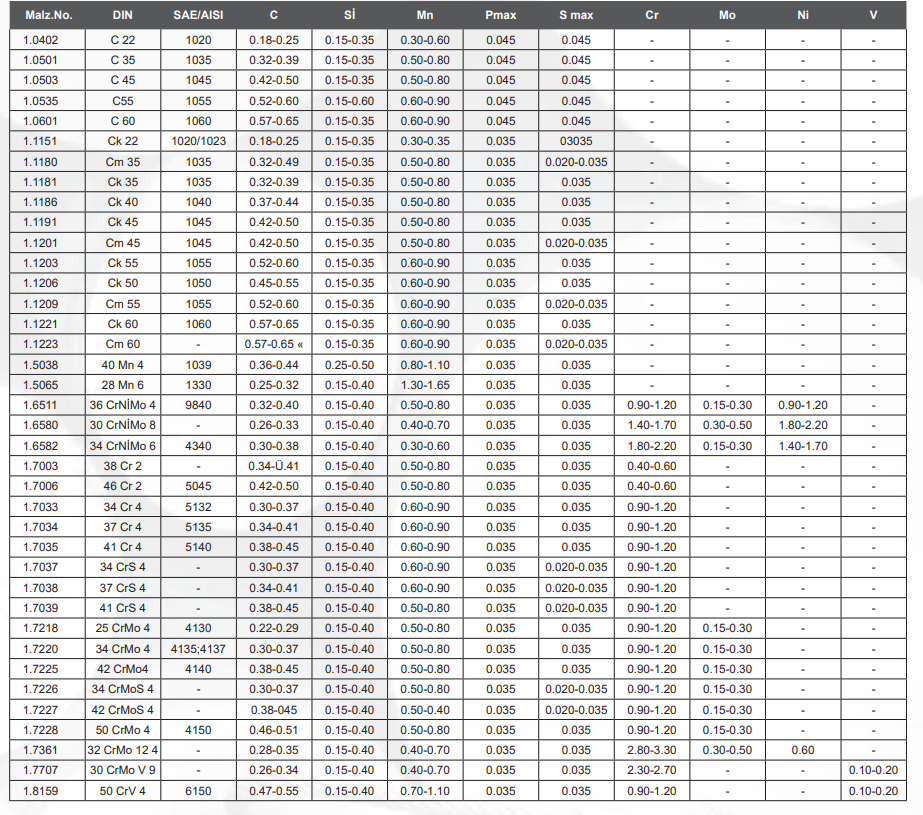The width and height of the screenshot is (923, 815).
Task: Click the S max column header
Action: pyautogui.click(x=575, y=17)
